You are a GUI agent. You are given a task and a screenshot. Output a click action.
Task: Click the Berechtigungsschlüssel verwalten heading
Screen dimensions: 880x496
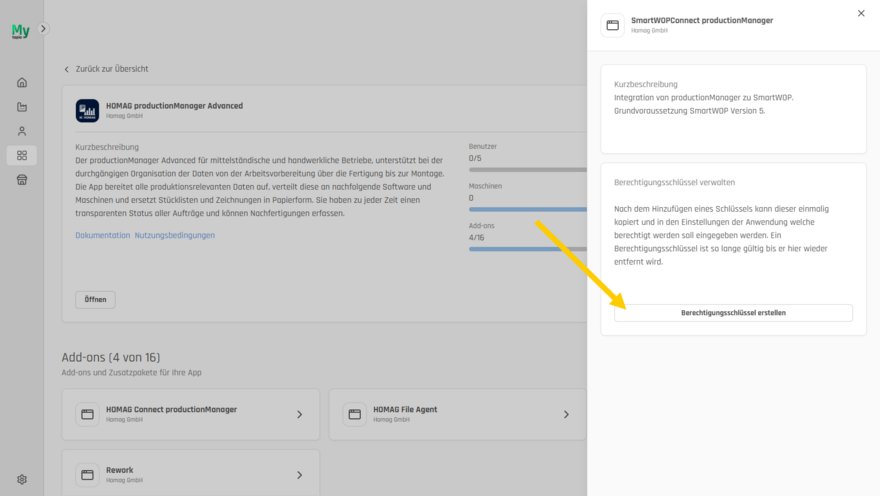pos(674,182)
